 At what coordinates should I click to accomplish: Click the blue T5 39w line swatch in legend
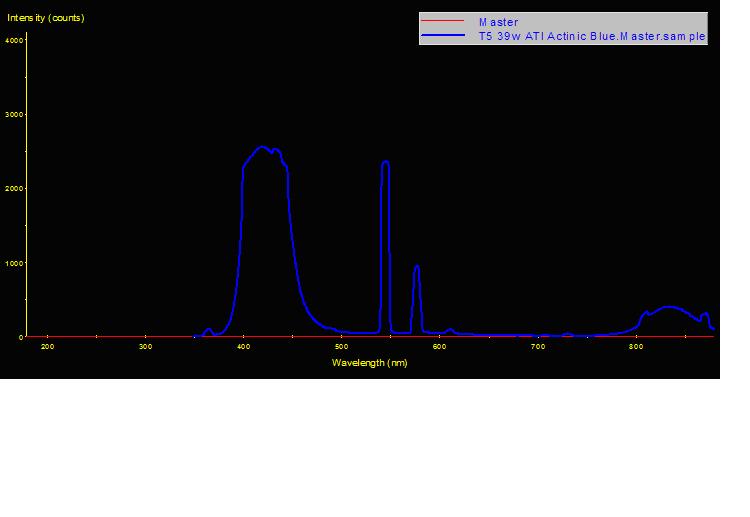pyautogui.click(x=445, y=36)
